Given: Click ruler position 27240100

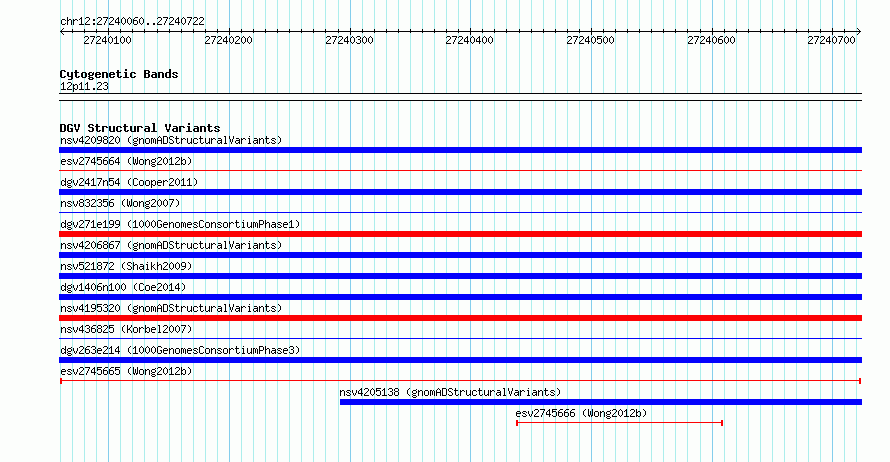Looking at the screenshot, I should pos(107,40).
